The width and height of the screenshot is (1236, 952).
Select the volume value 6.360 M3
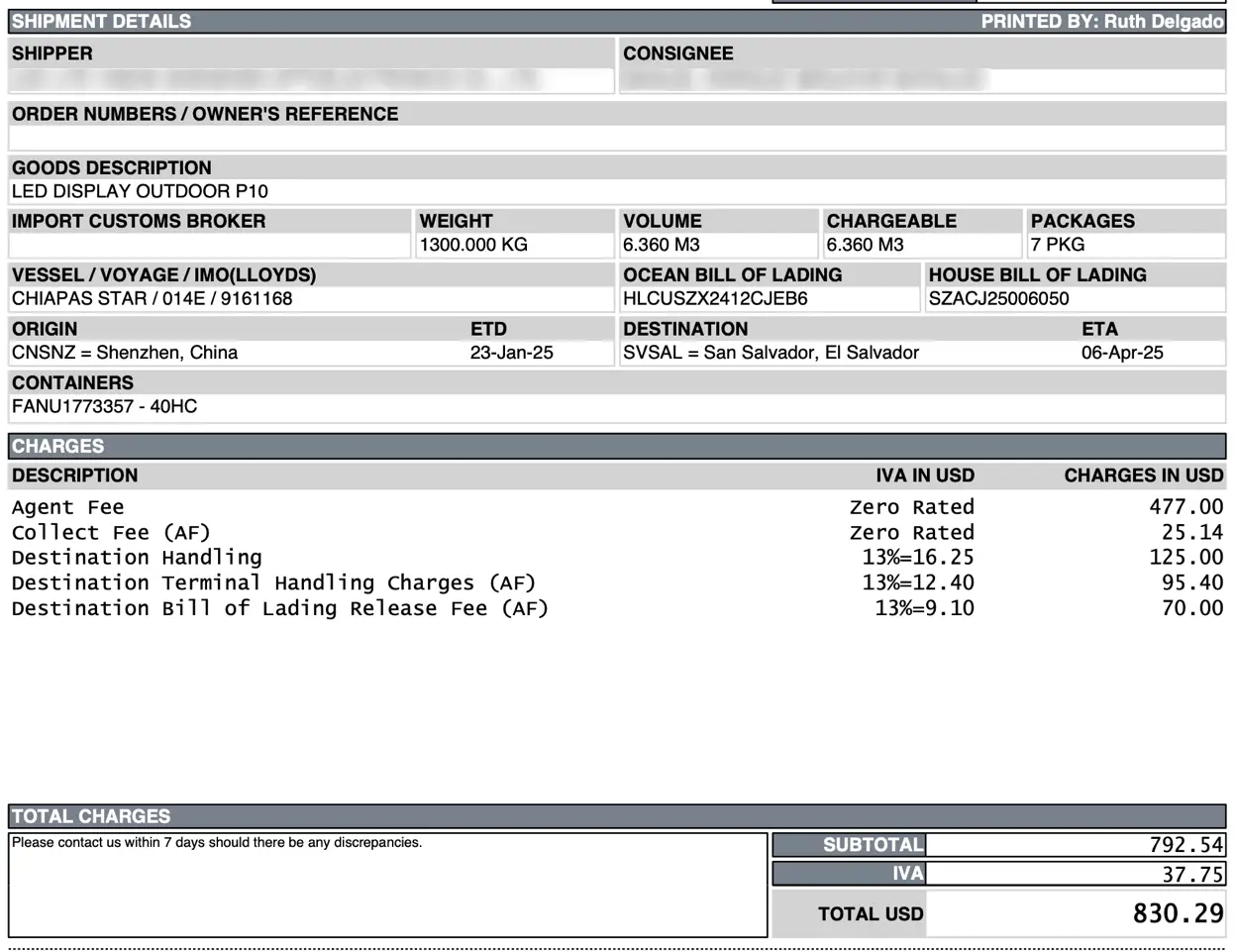(x=661, y=245)
